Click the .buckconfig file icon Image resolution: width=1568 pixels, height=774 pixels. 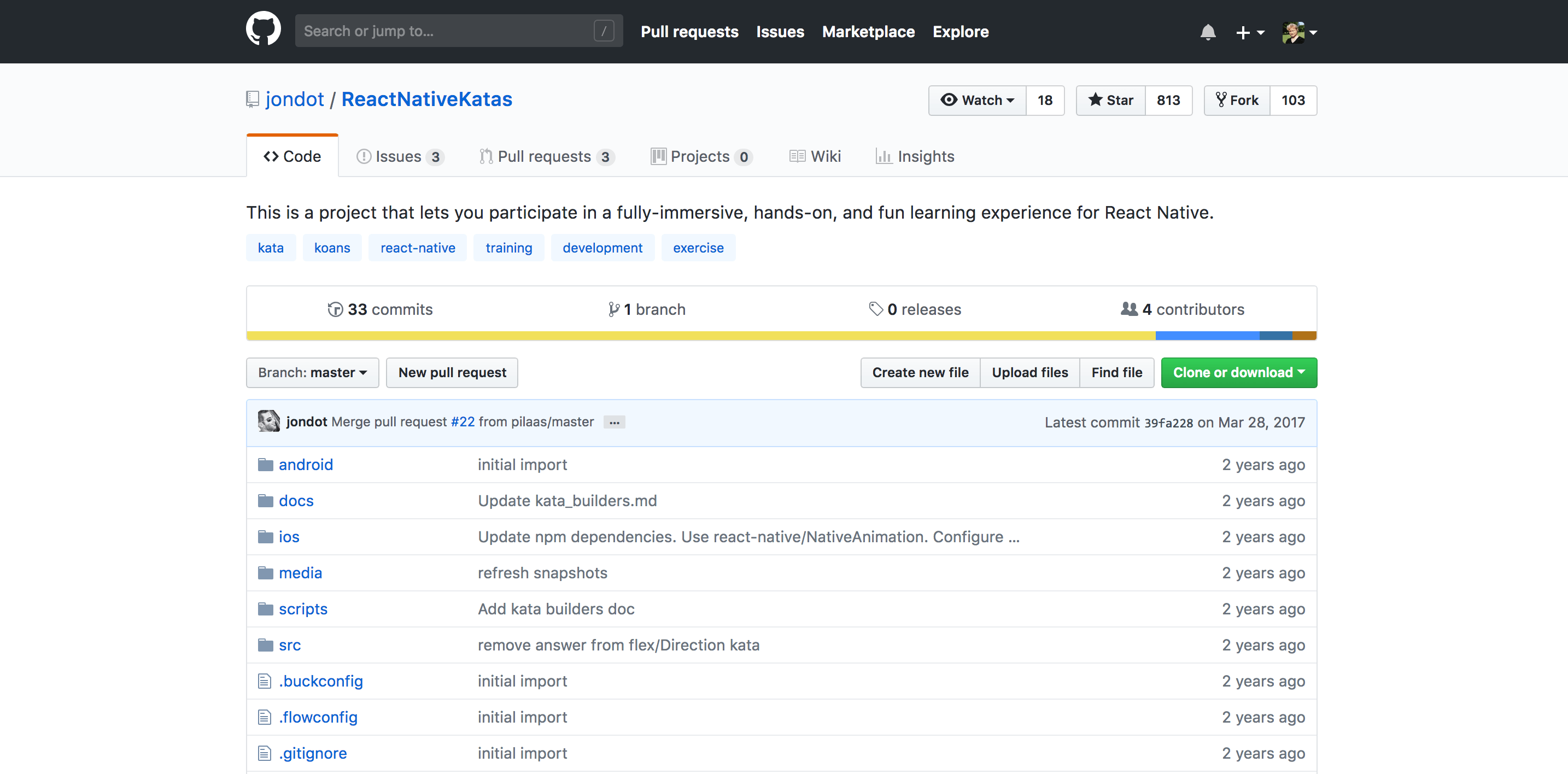coord(264,681)
